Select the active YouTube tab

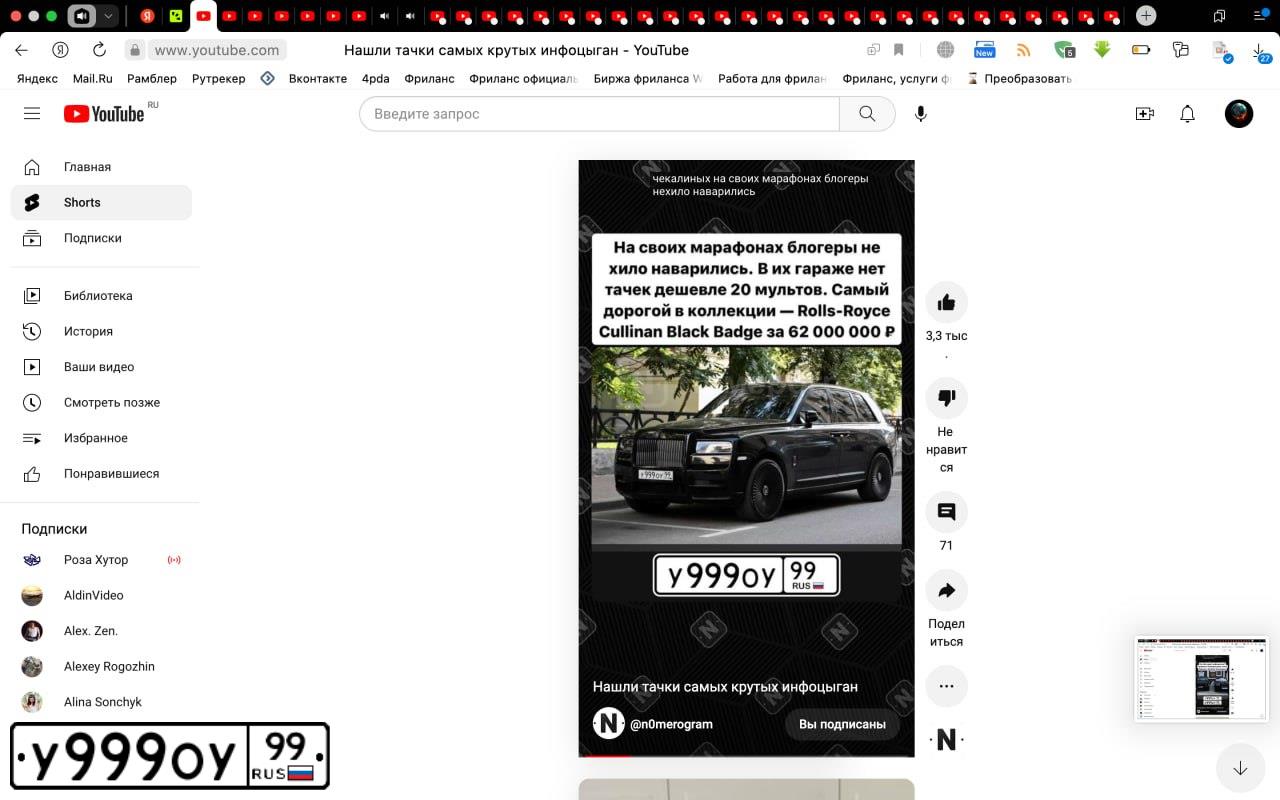pyautogui.click(x=204, y=16)
